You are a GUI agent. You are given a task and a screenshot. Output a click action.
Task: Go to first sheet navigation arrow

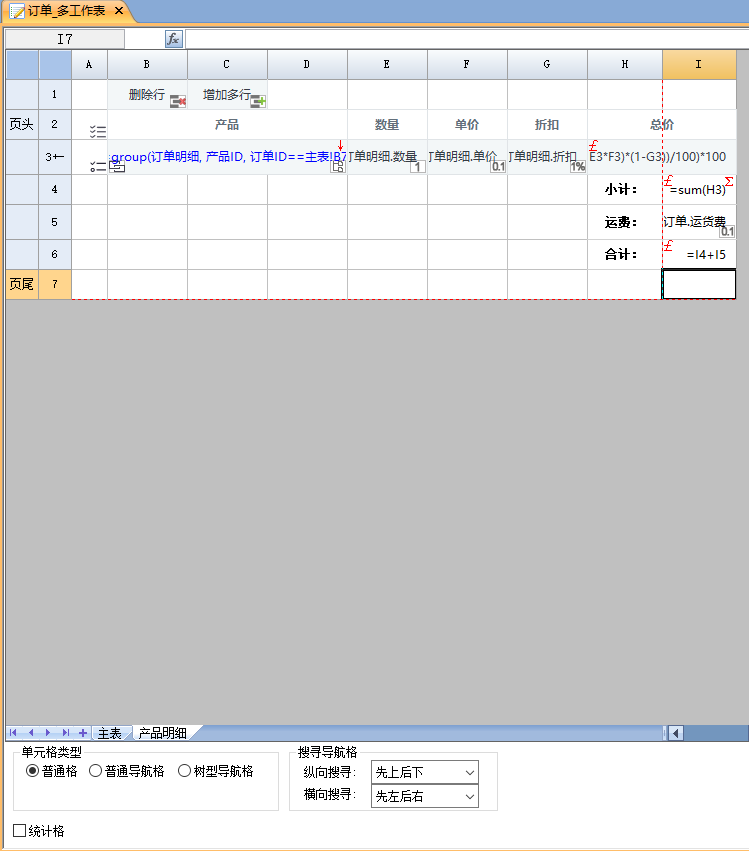15,733
